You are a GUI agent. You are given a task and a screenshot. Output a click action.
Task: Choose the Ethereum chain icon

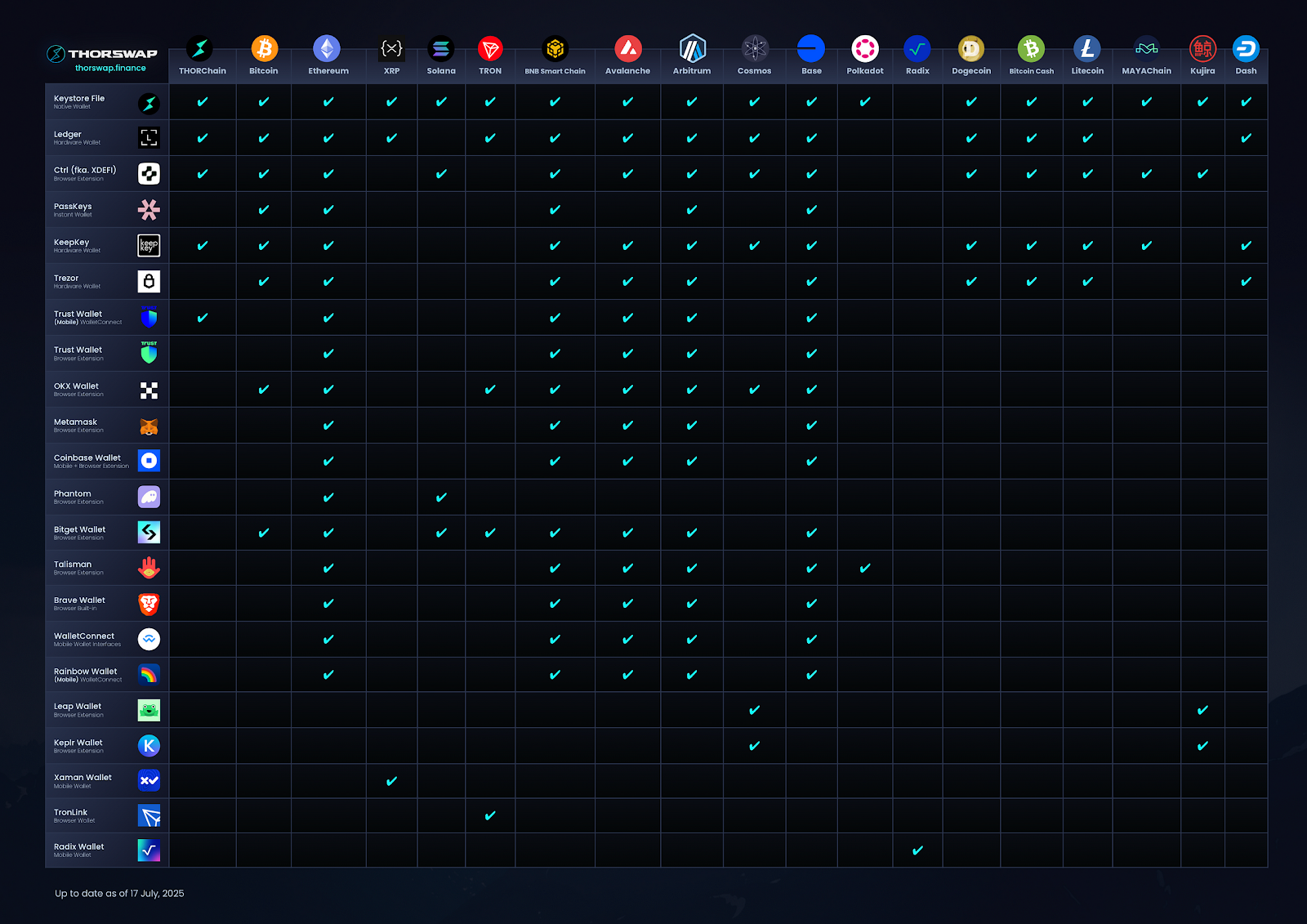(x=327, y=49)
